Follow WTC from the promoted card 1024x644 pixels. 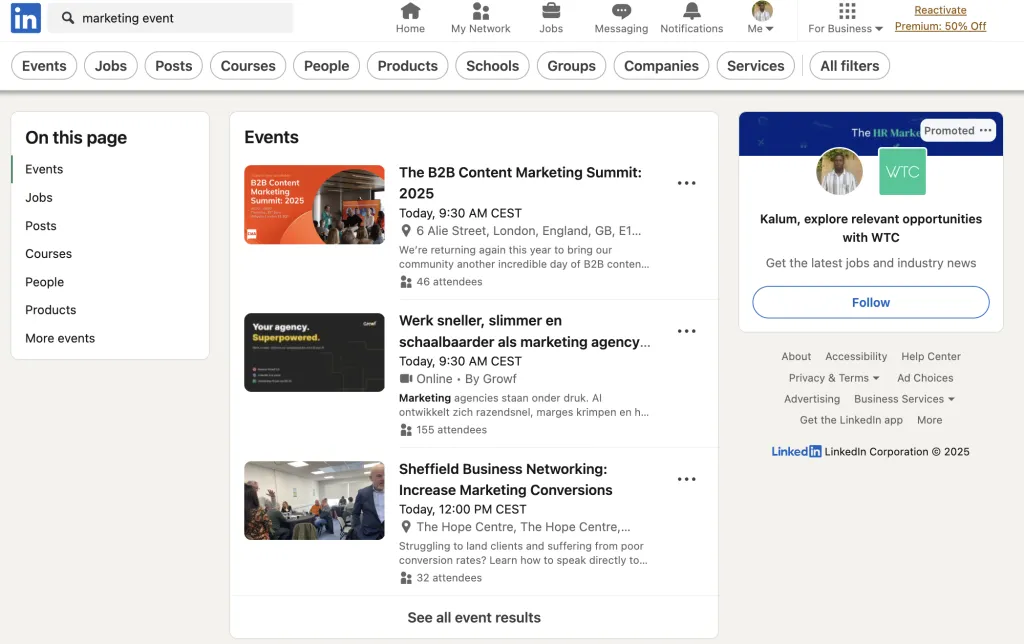[x=870, y=302]
